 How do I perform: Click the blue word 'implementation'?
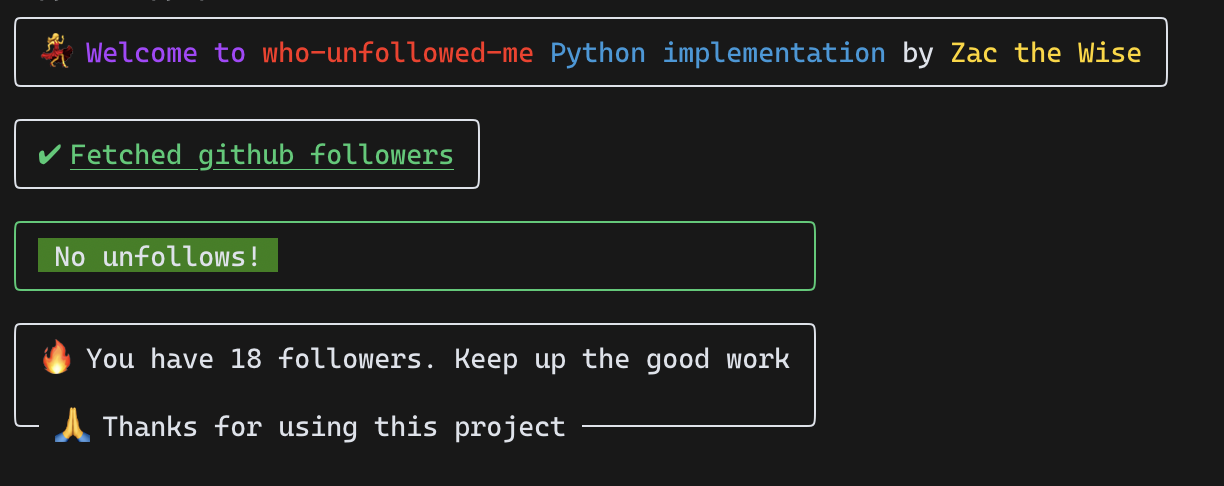(x=773, y=52)
